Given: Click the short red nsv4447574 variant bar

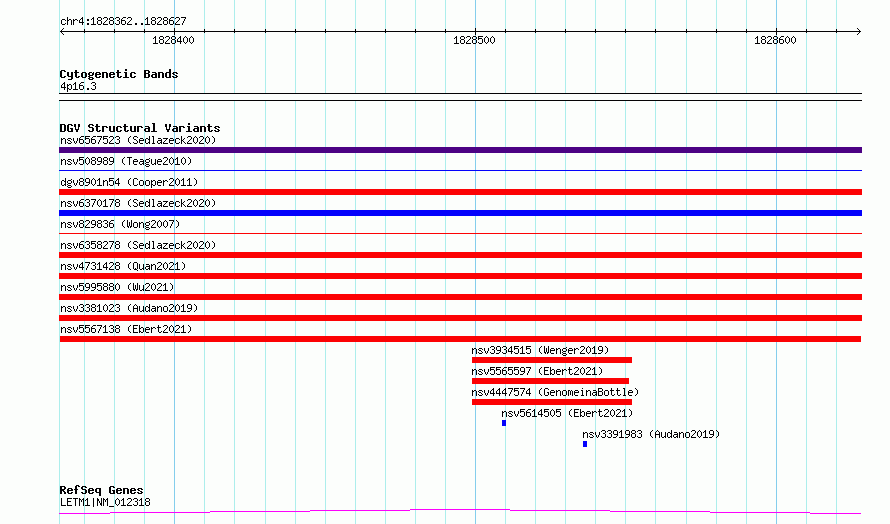Looking at the screenshot, I should 552,402.
